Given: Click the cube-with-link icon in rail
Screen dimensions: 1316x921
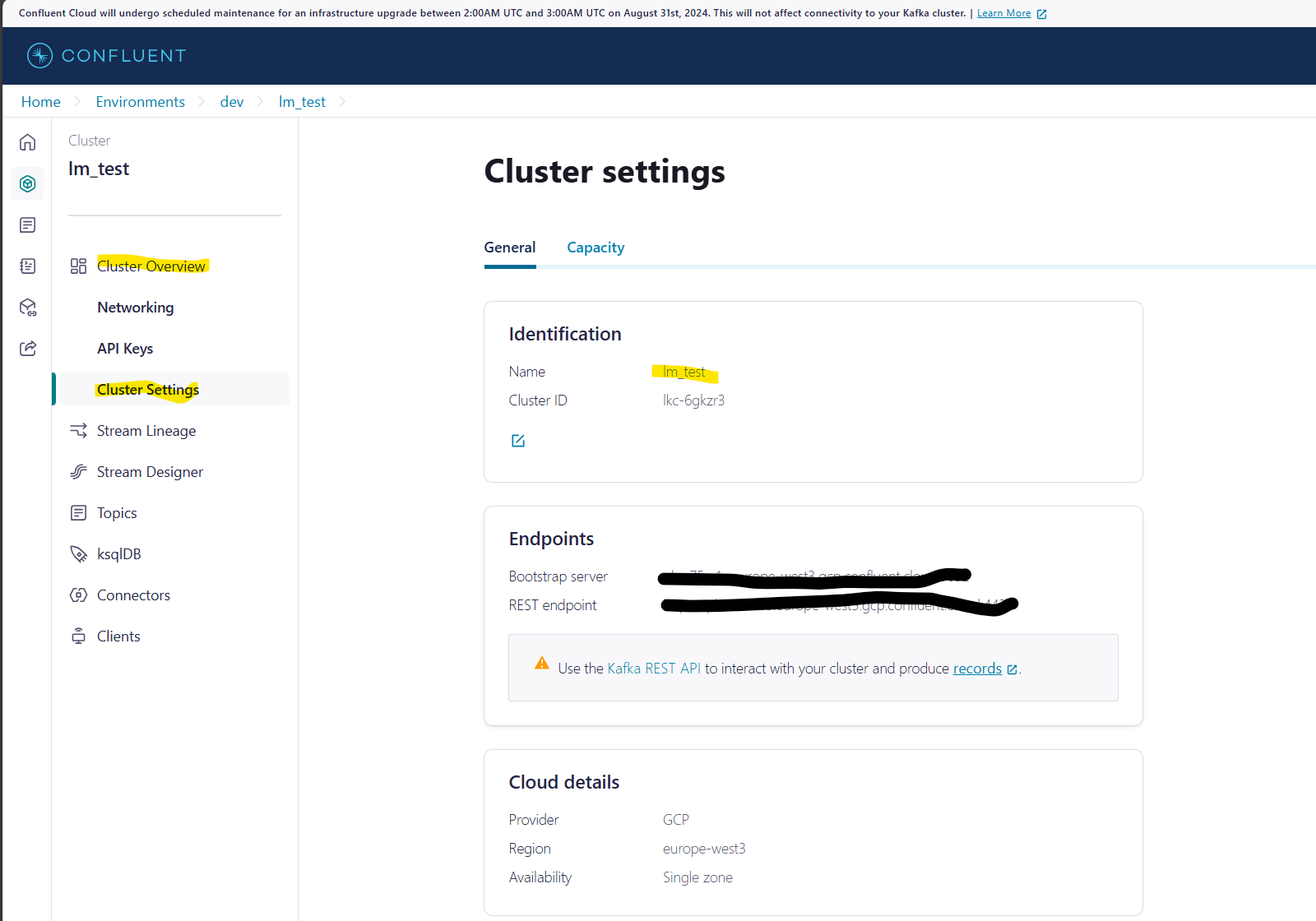Looking at the screenshot, I should coord(28,308).
